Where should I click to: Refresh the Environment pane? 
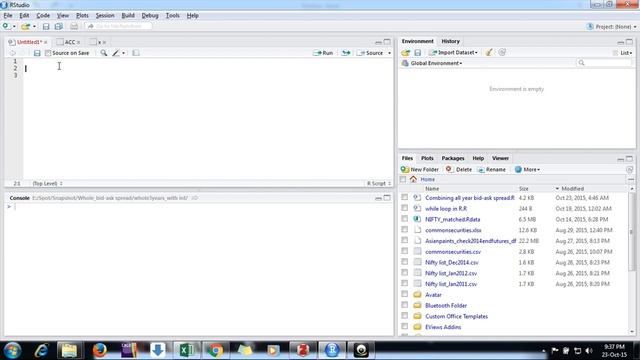point(502,52)
